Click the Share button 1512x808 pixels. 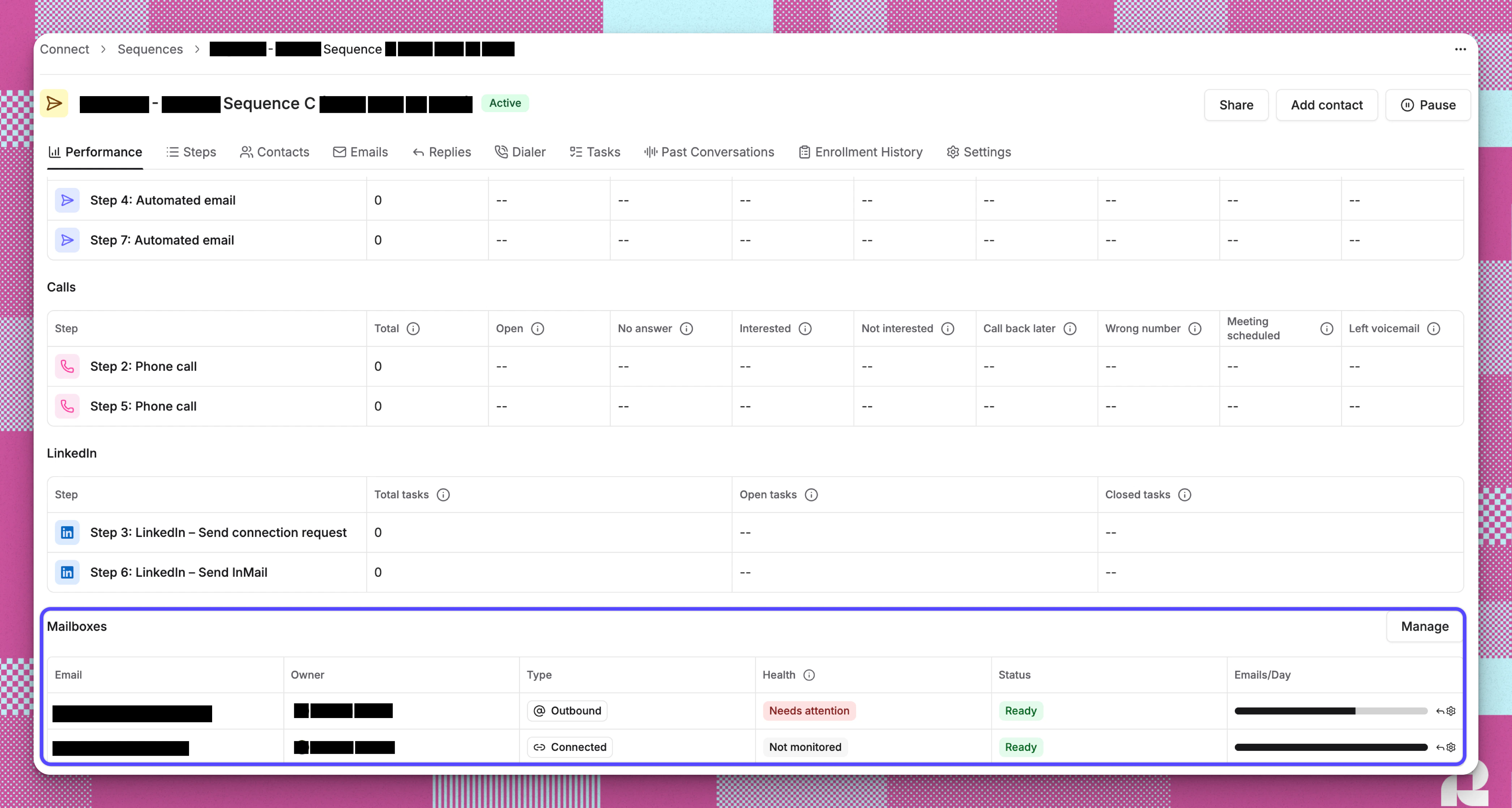pyautogui.click(x=1236, y=105)
